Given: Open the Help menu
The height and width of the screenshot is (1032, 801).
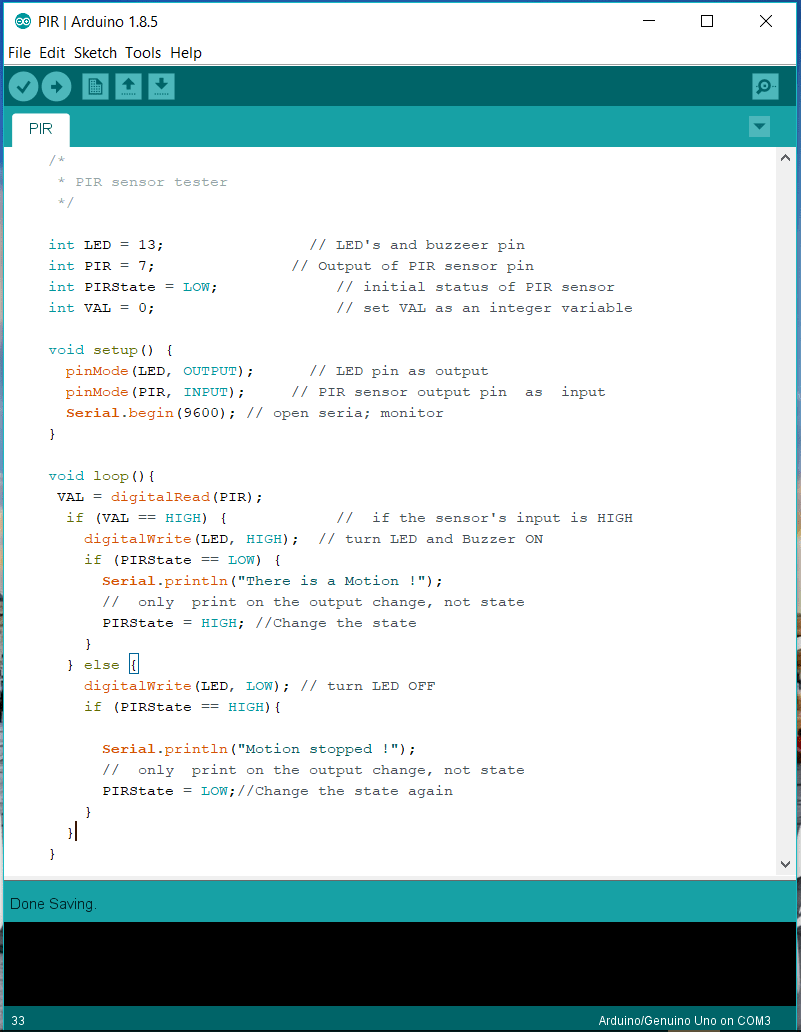Looking at the screenshot, I should tap(186, 53).
